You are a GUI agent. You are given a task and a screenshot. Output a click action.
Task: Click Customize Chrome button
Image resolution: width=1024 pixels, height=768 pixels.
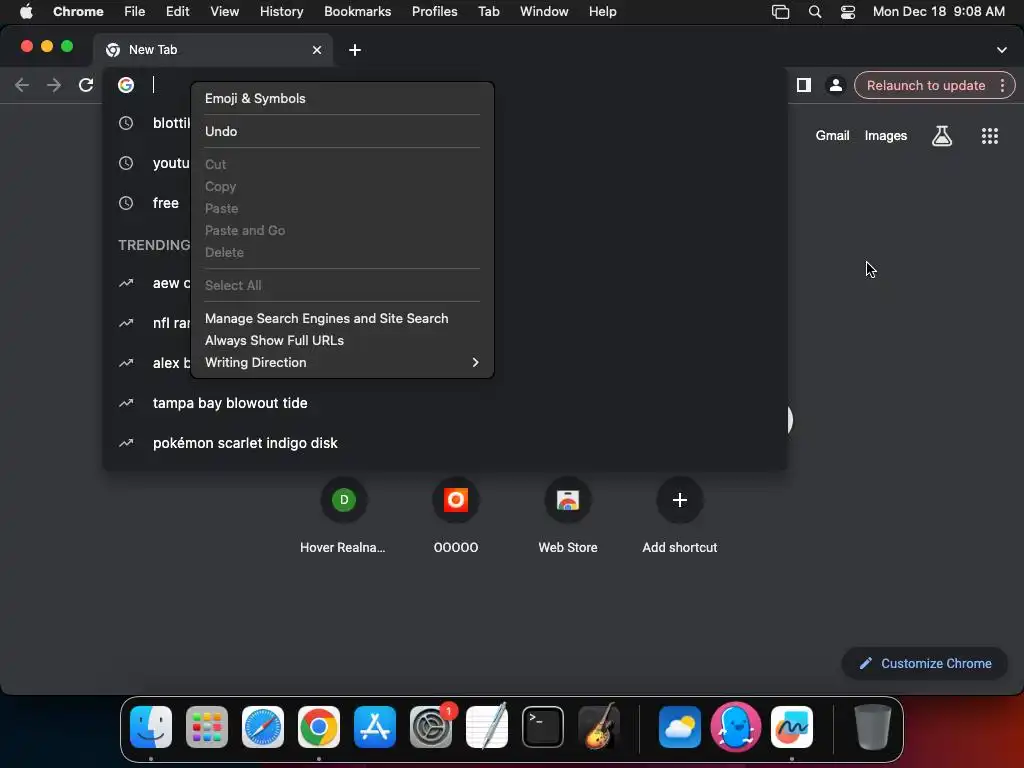tap(925, 664)
